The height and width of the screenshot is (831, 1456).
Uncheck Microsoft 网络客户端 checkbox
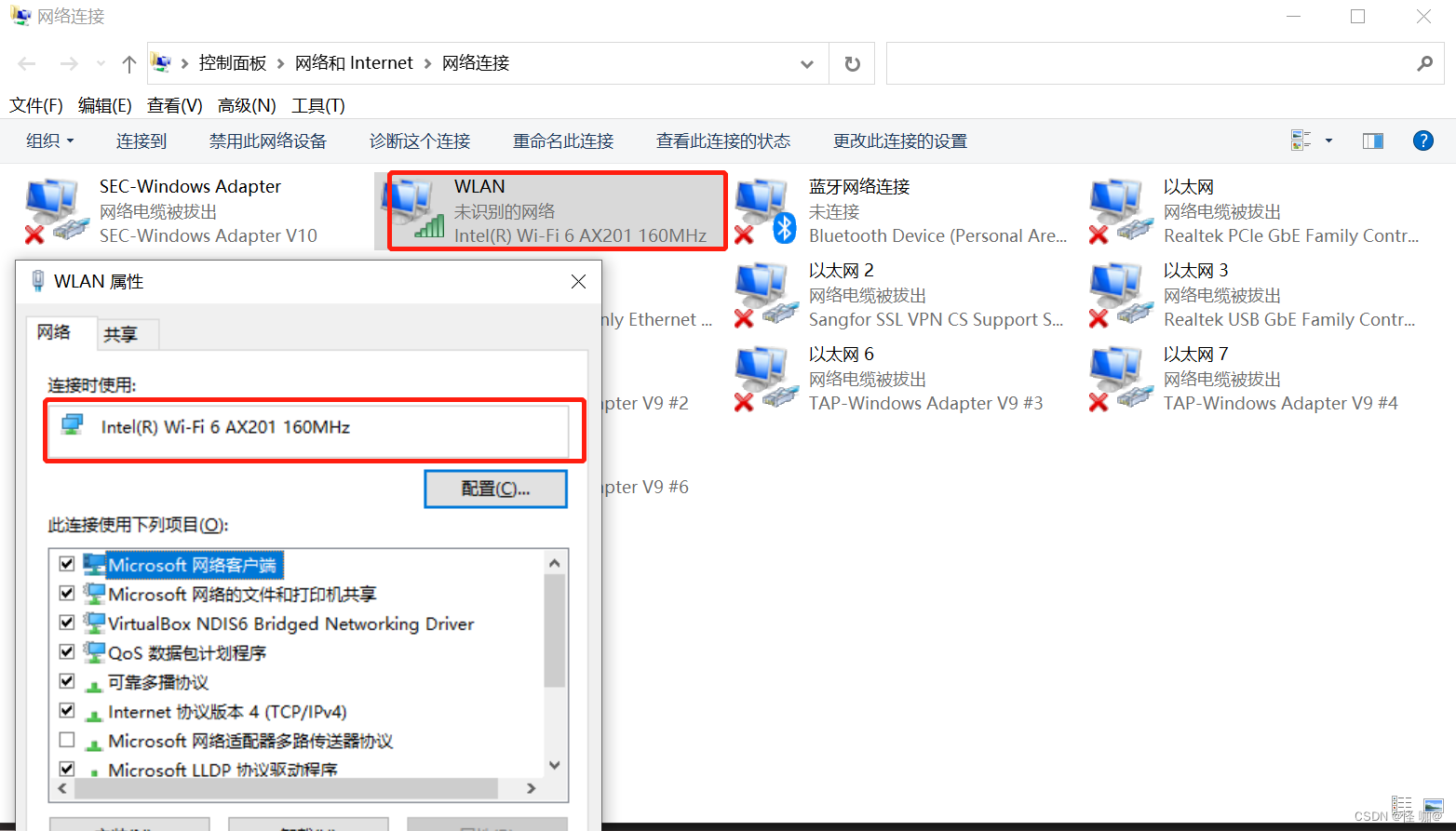[x=67, y=564]
